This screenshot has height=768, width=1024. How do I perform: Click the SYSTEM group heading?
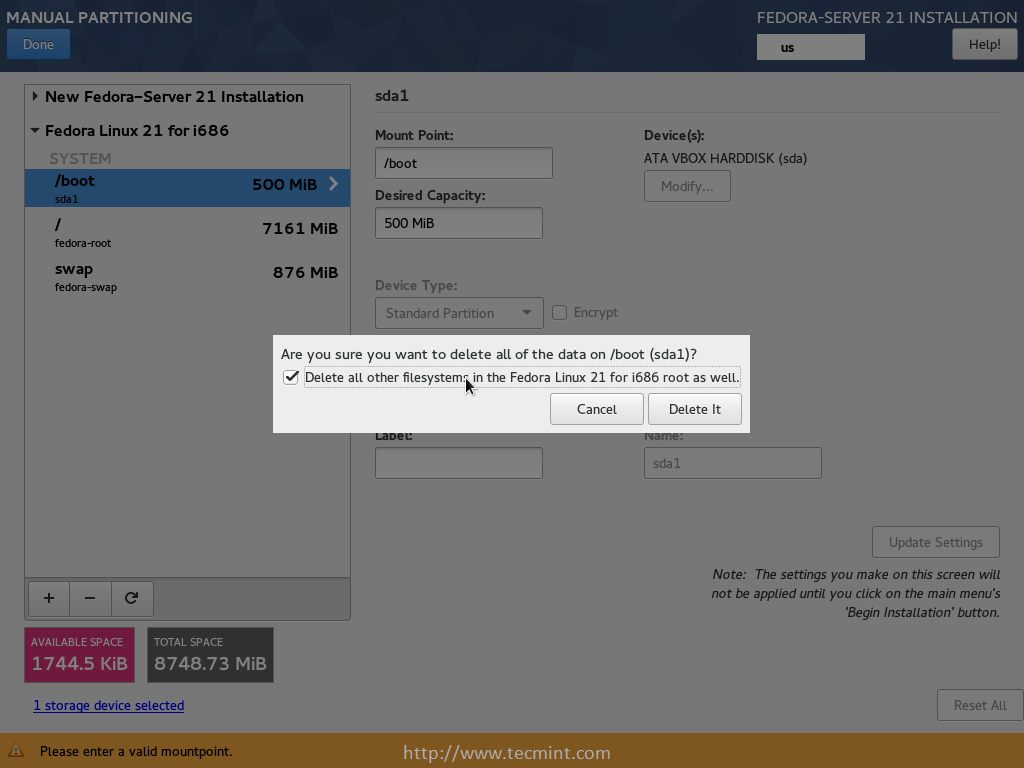coord(80,159)
